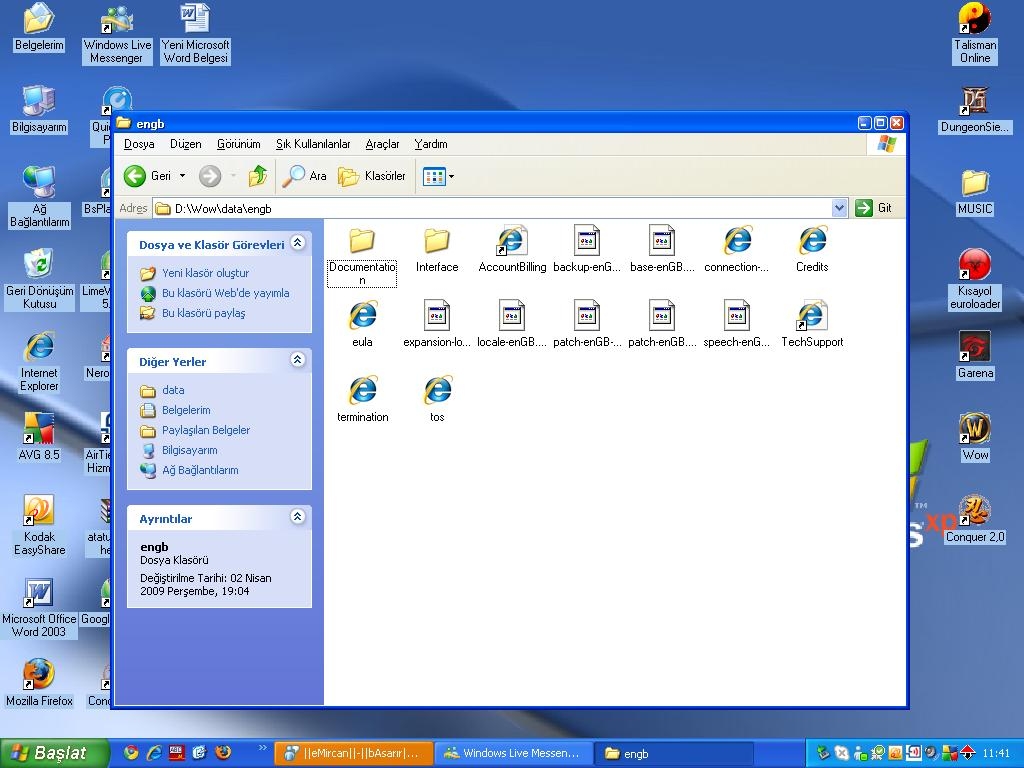Screen dimensions: 1024x768
Task: Toggle the Klasörler folders pane
Action: (x=372, y=176)
